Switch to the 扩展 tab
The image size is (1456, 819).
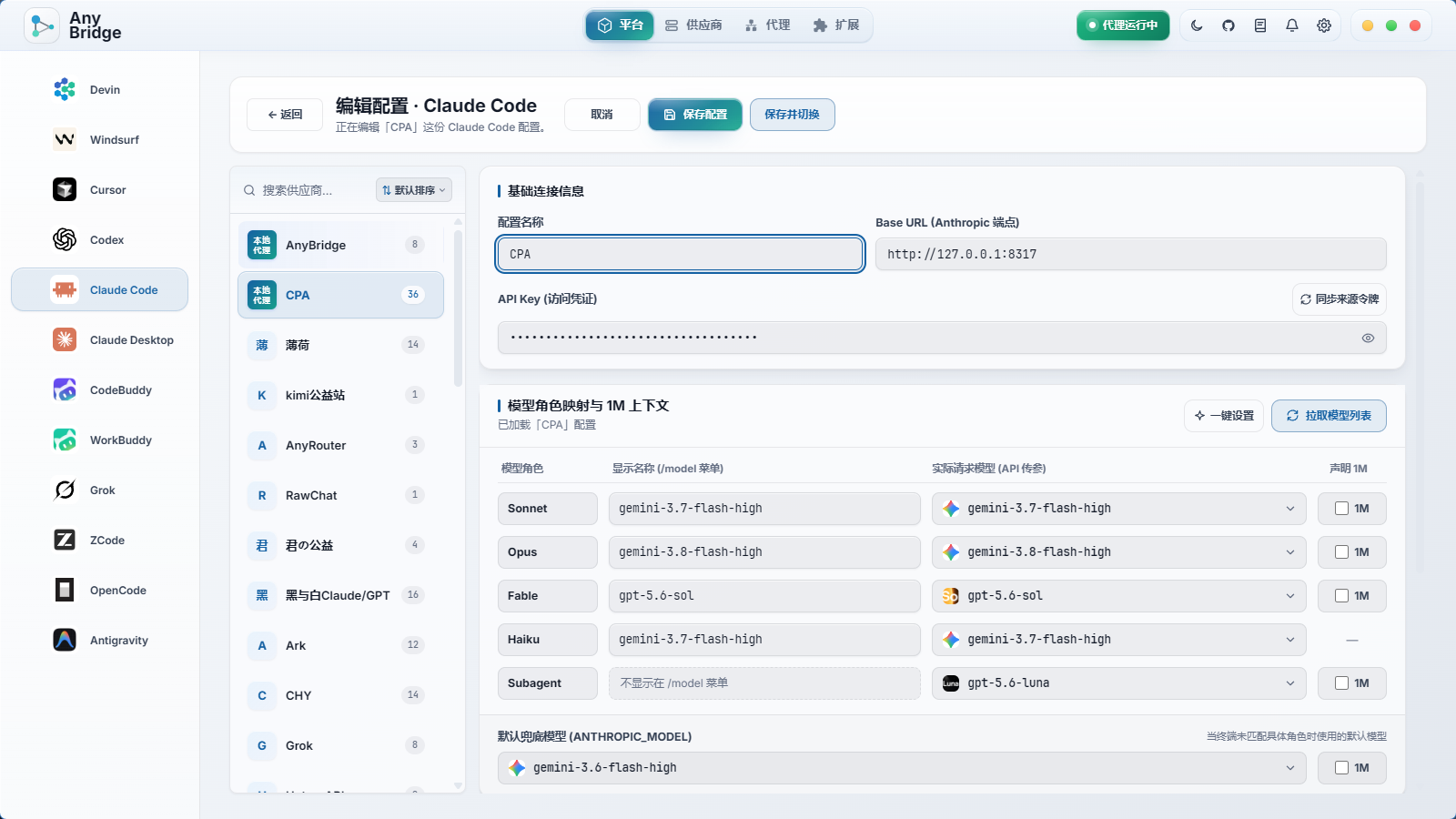836,25
